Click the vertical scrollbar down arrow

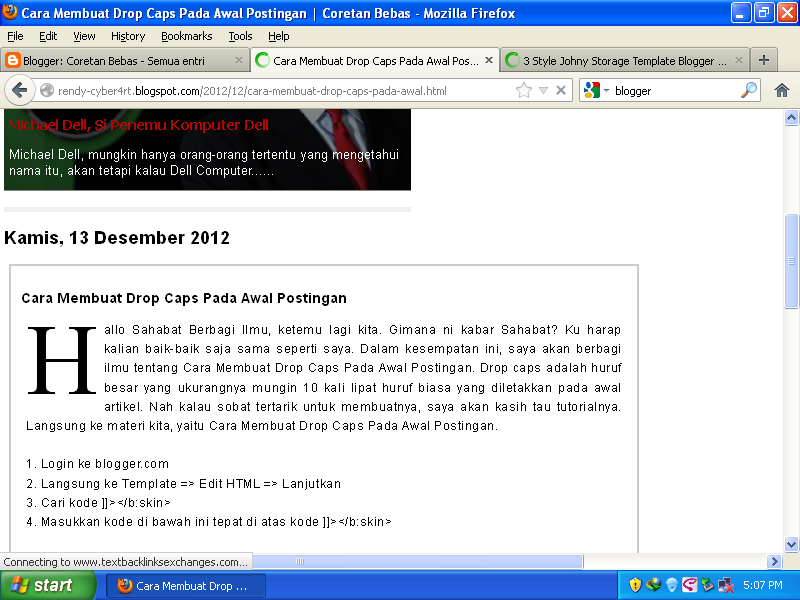pyautogui.click(x=791, y=544)
